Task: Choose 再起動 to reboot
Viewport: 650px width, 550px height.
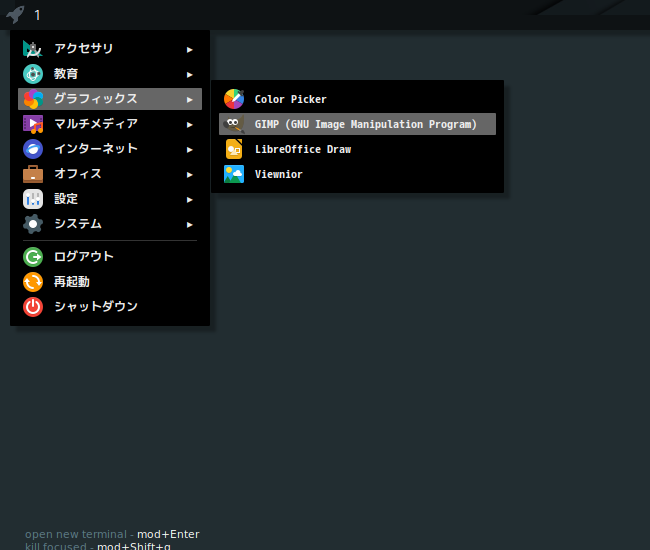Action: click(110, 282)
